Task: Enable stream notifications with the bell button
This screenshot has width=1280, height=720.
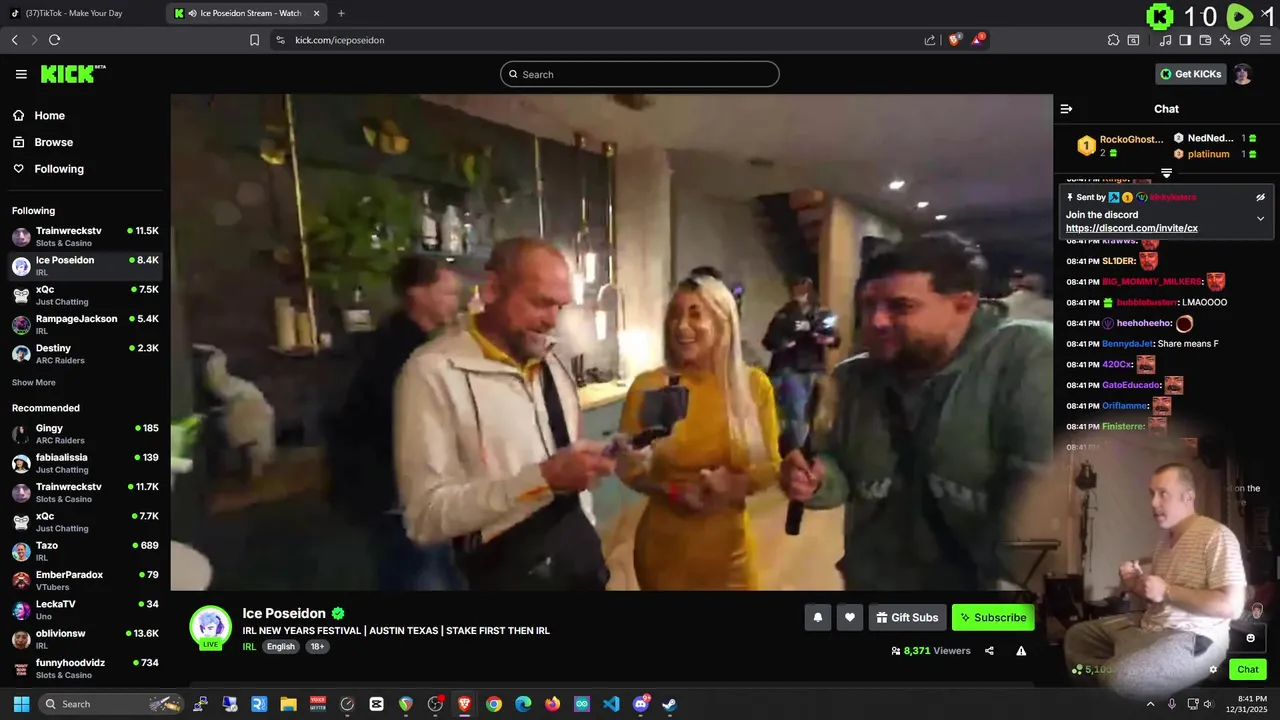Action: coord(817,617)
